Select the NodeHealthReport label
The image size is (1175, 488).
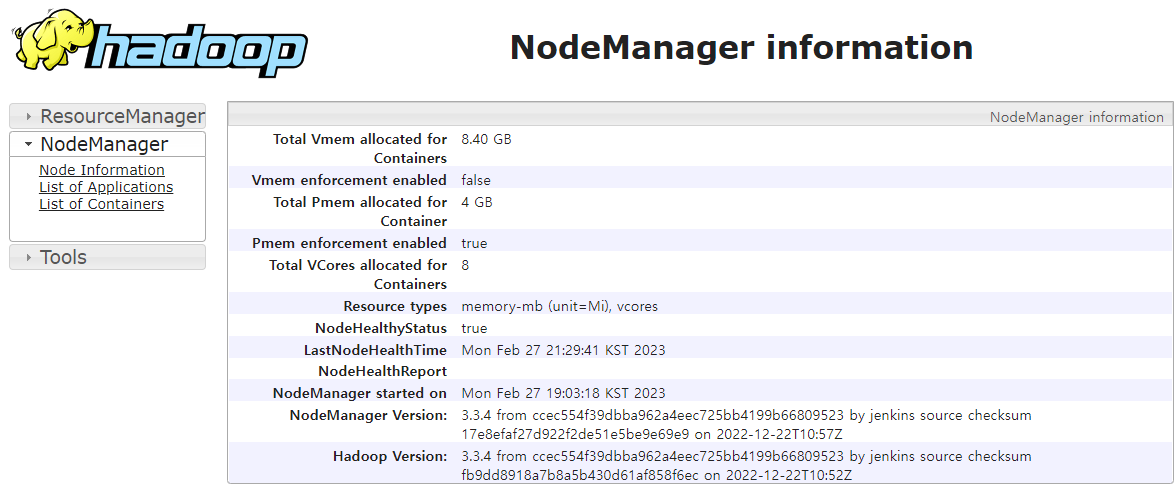click(x=382, y=371)
